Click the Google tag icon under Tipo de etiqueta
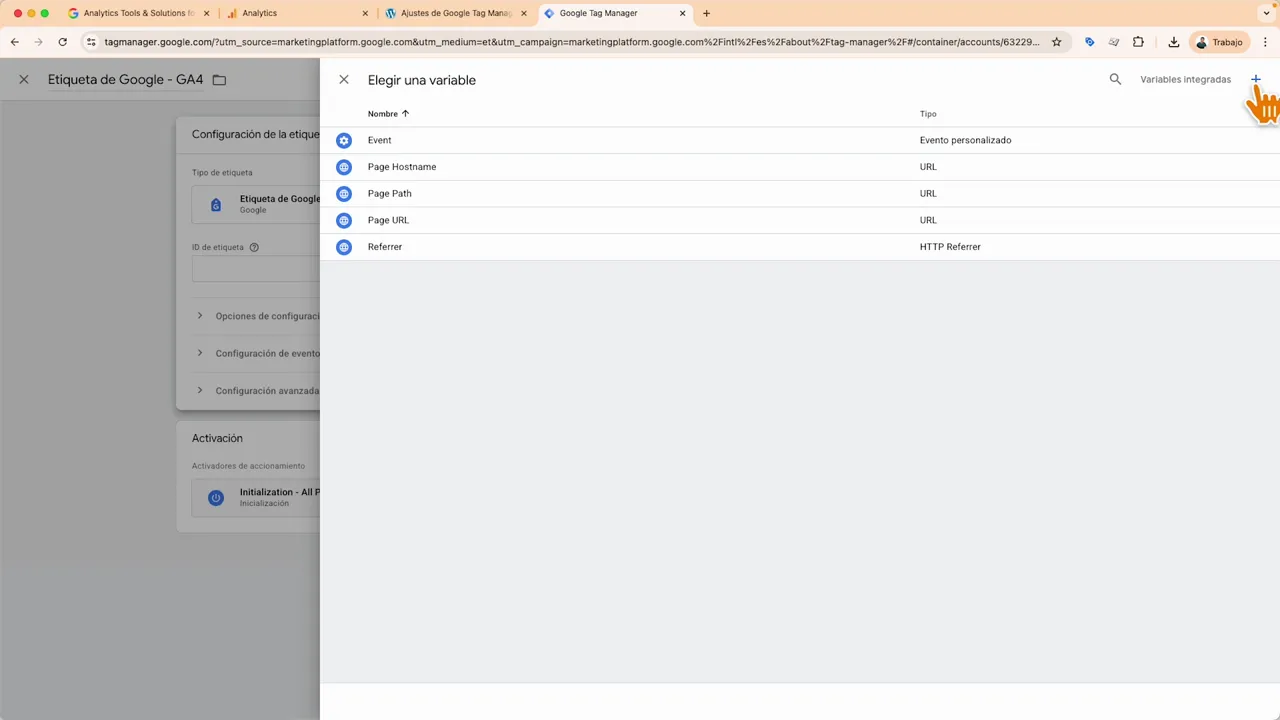Screen dimensions: 1280x720 216,204
